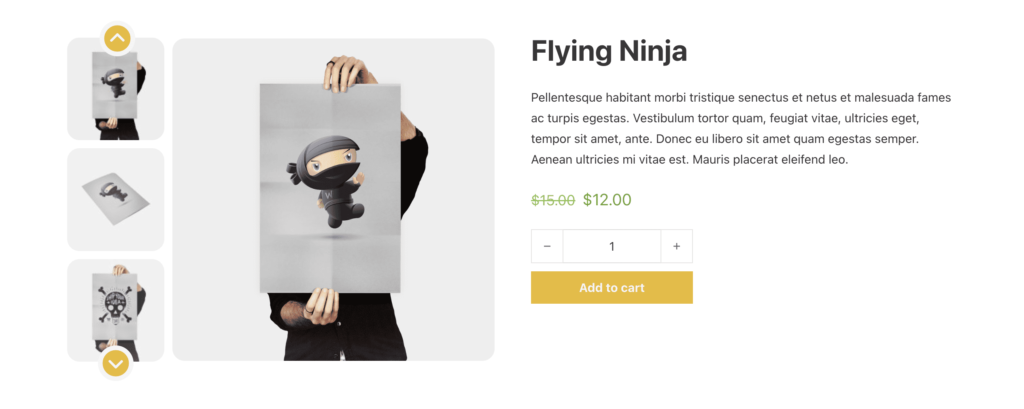Image resolution: width=1024 pixels, height=409 pixels.
Task: Click the $12.00 sale price
Action: [607, 199]
